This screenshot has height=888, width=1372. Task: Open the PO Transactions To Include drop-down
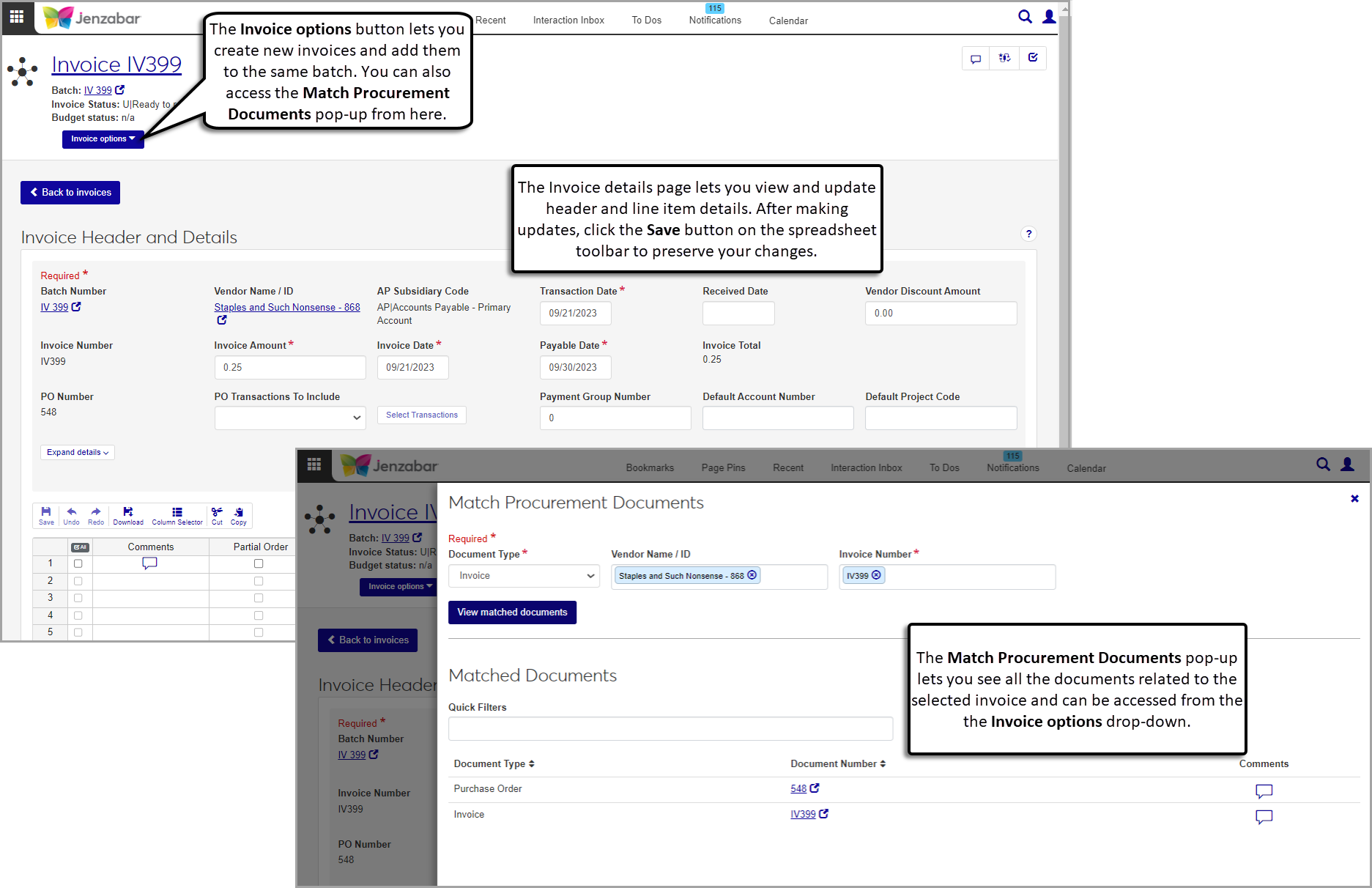click(290, 418)
